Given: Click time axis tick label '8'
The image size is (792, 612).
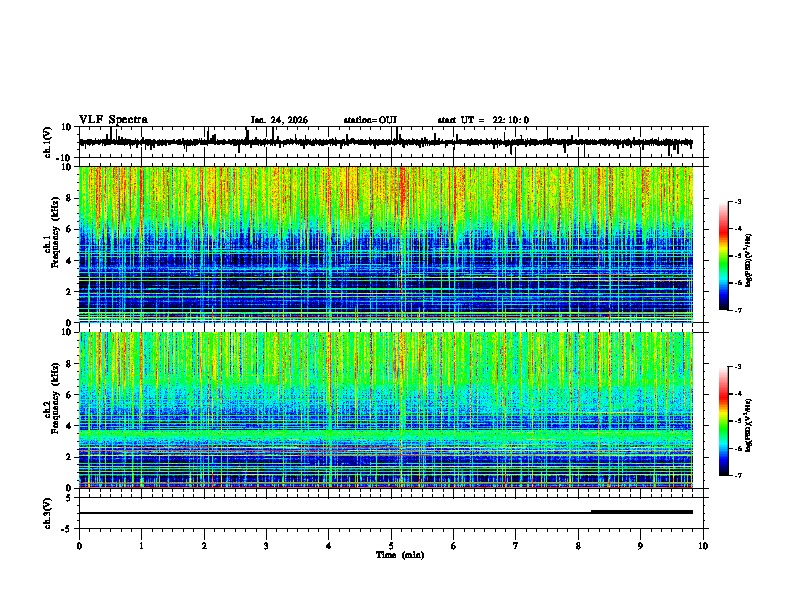Looking at the screenshot, I should 578,546.
